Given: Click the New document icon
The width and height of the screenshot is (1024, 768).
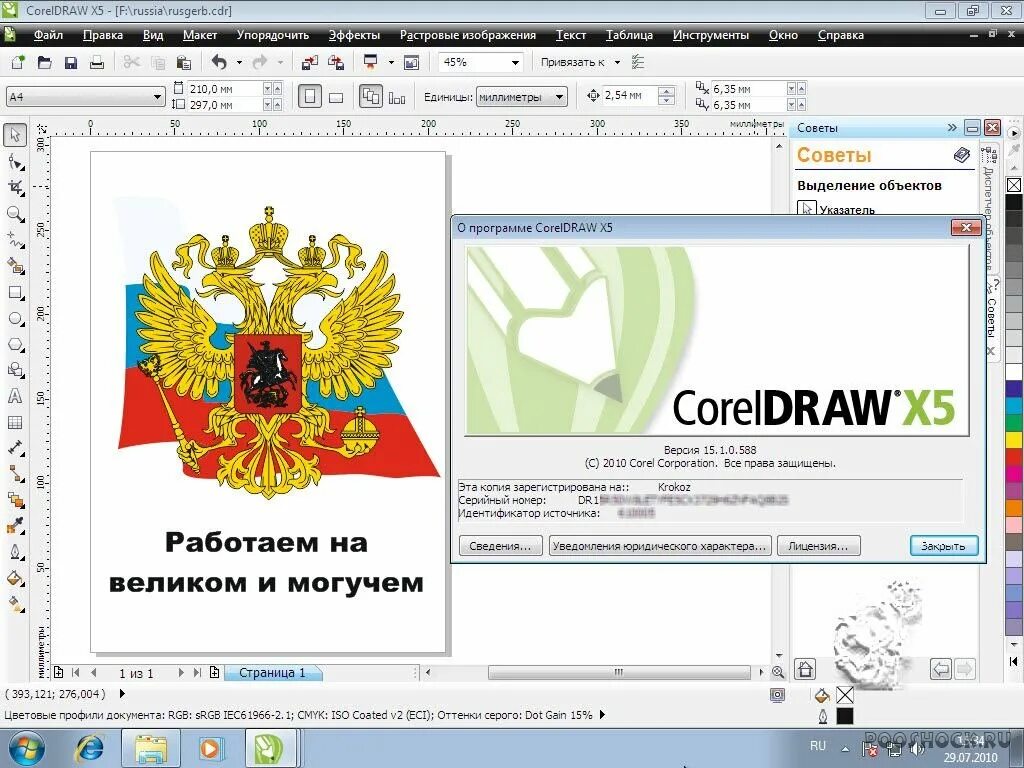Looking at the screenshot, I should click(18, 63).
